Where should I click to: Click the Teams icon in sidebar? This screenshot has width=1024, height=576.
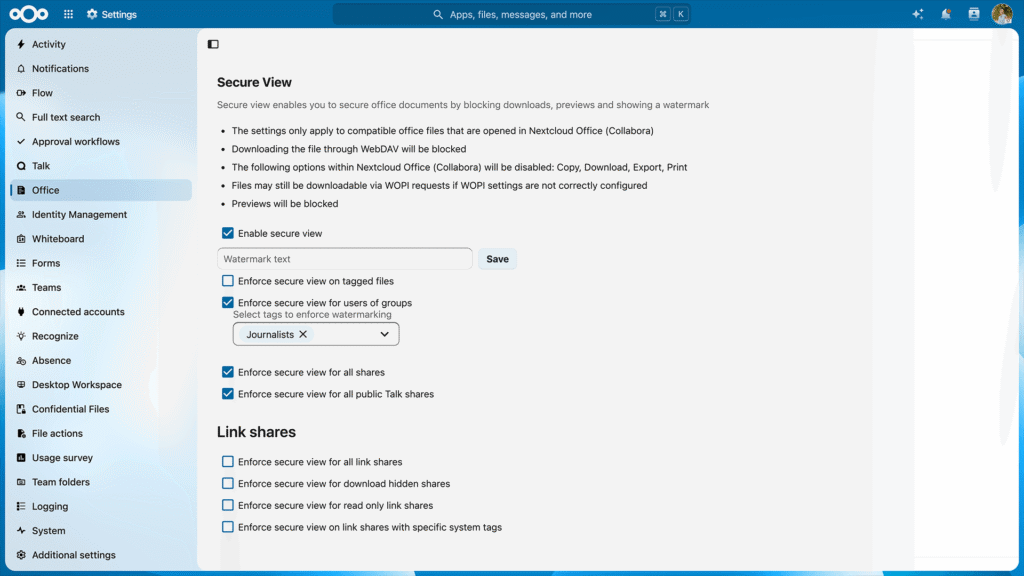[x=21, y=287]
